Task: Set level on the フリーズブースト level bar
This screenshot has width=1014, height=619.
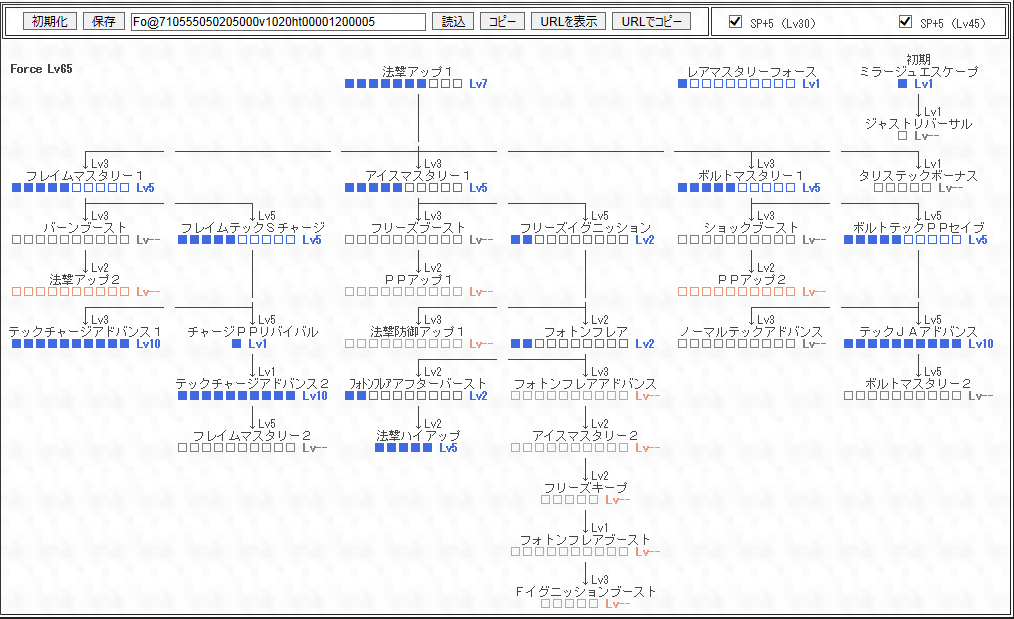Action: pos(404,239)
